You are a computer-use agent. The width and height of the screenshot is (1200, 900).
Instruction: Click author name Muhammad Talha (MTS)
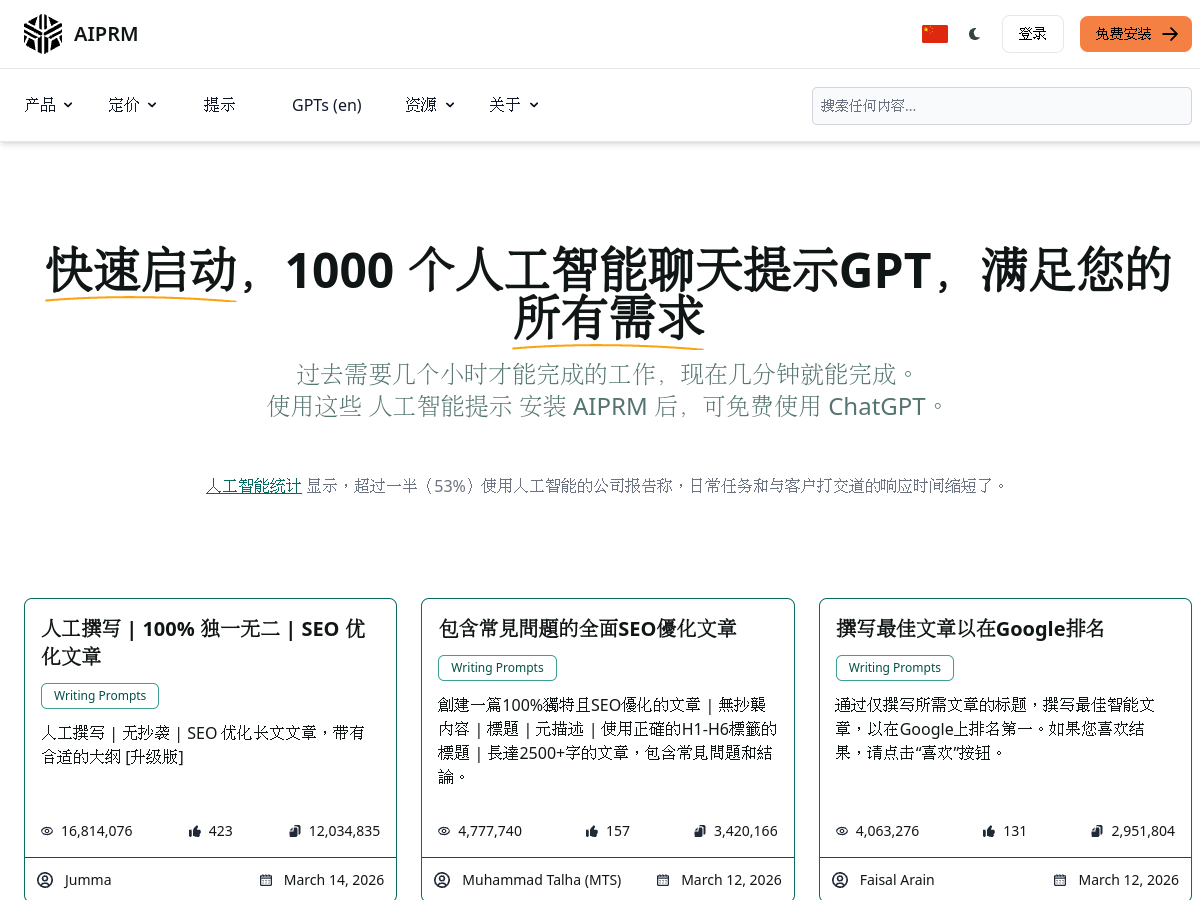542,880
